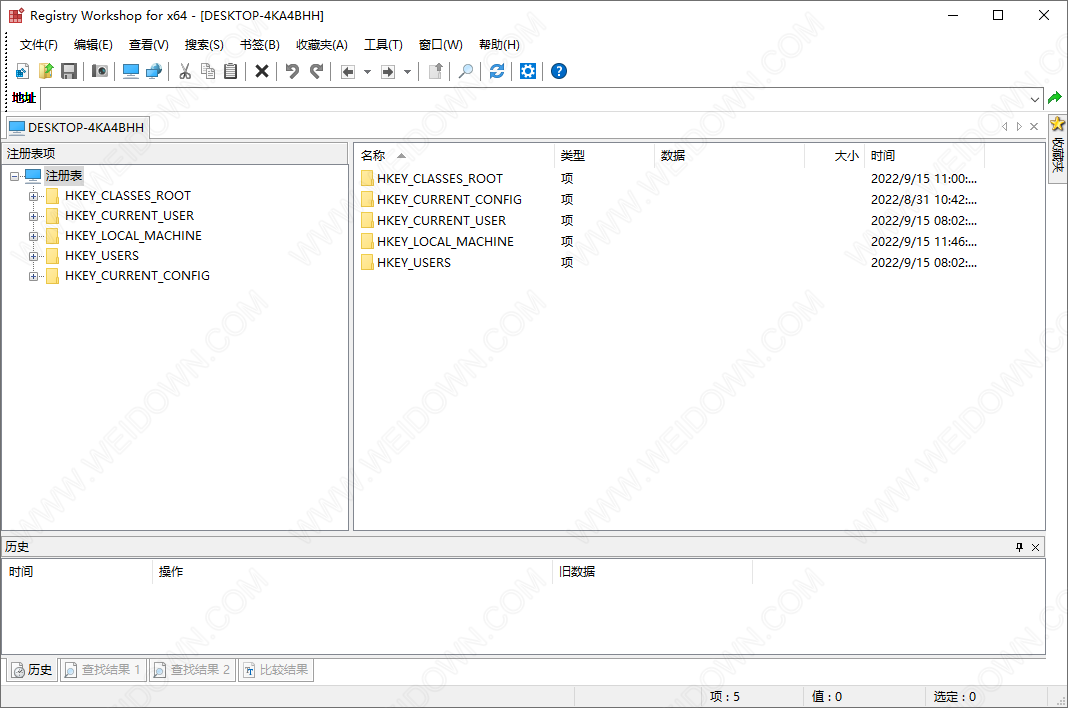Viewport: 1068px width, 708px height.
Task: Collapse the 注册表 root tree node
Action: click(x=14, y=176)
